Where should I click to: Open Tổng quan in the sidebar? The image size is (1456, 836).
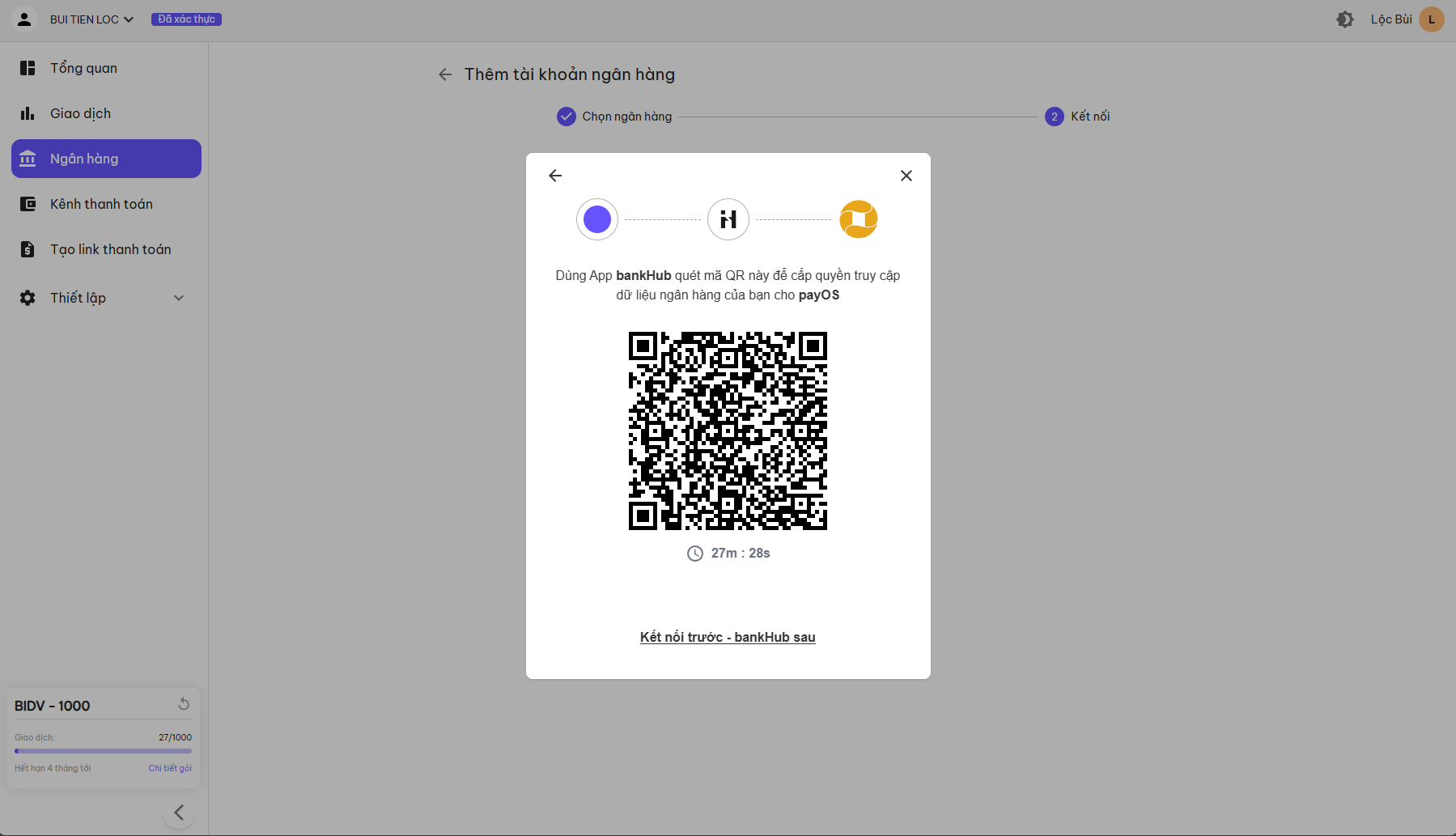tap(83, 68)
